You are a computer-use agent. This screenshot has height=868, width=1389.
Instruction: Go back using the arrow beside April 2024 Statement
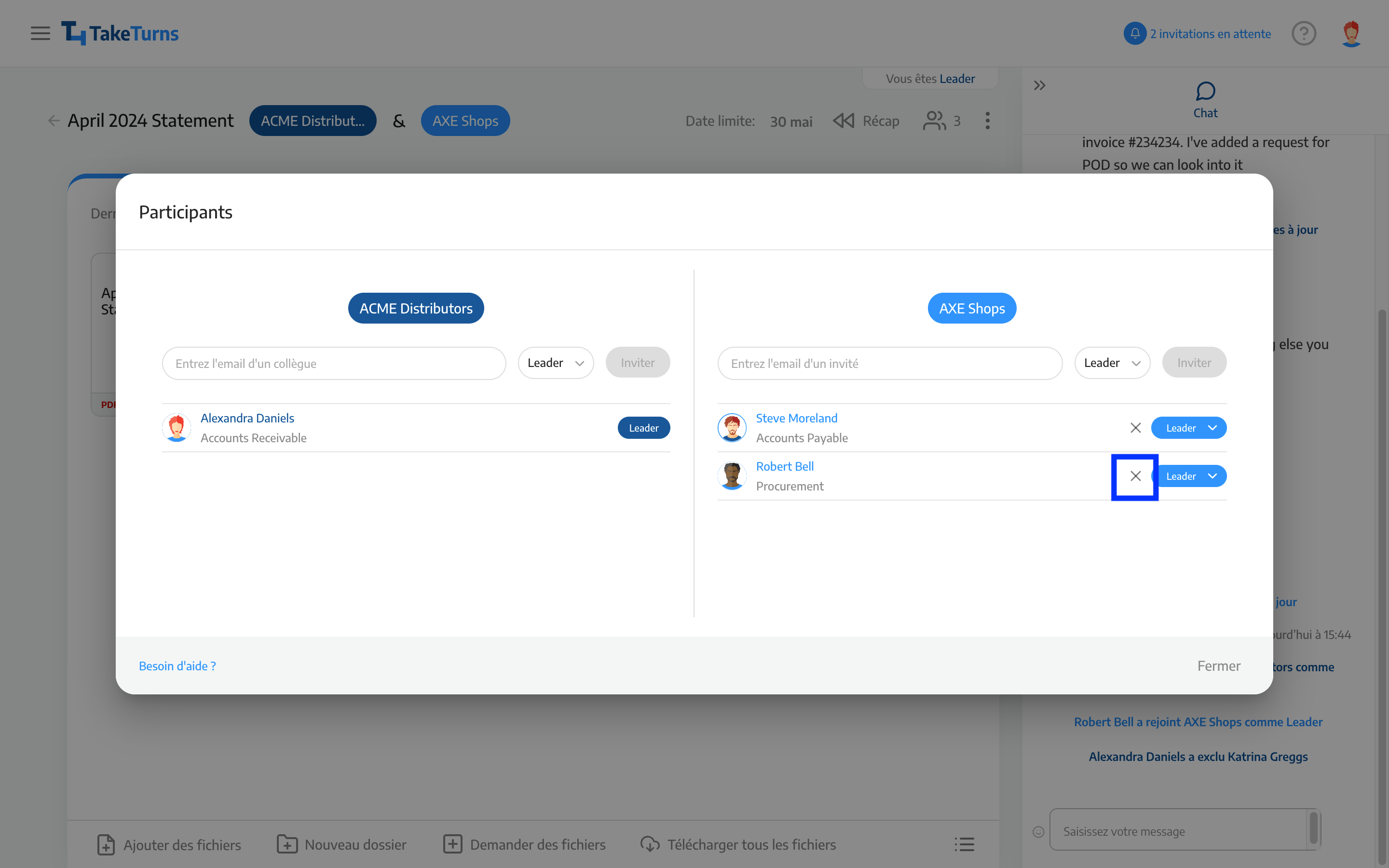pyautogui.click(x=54, y=121)
